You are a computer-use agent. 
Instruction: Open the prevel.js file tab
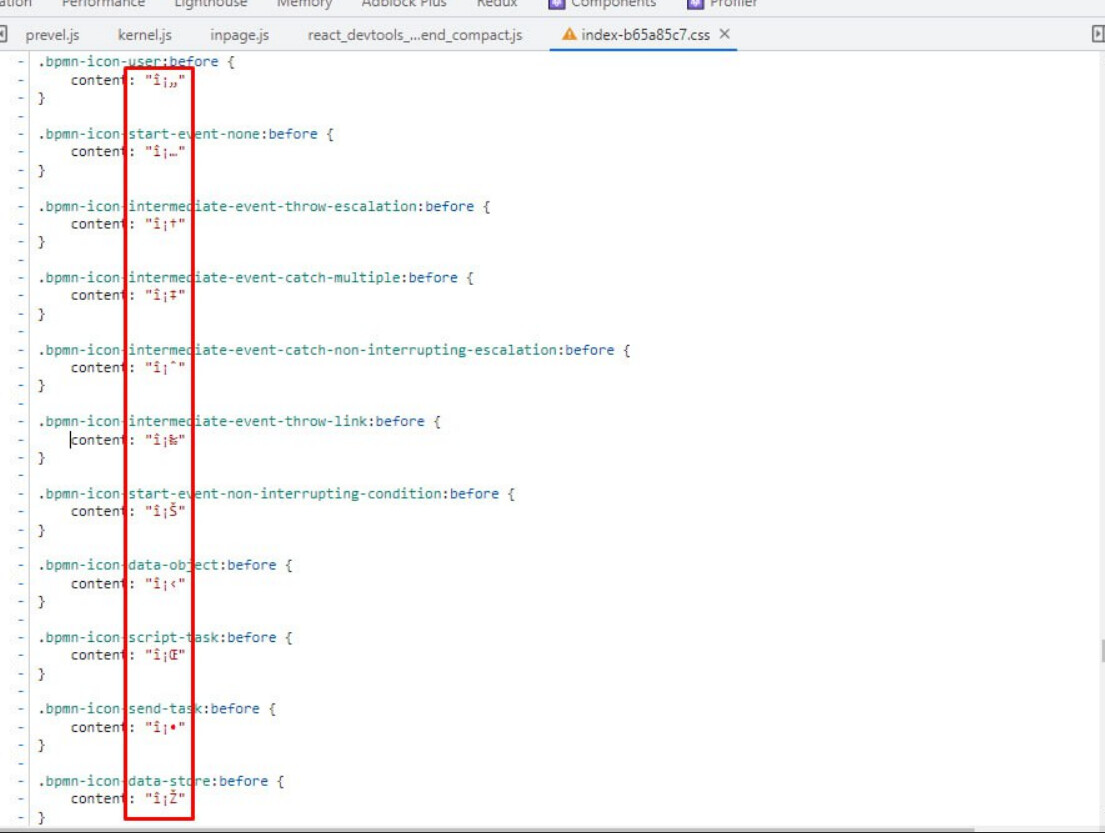coord(52,35)
